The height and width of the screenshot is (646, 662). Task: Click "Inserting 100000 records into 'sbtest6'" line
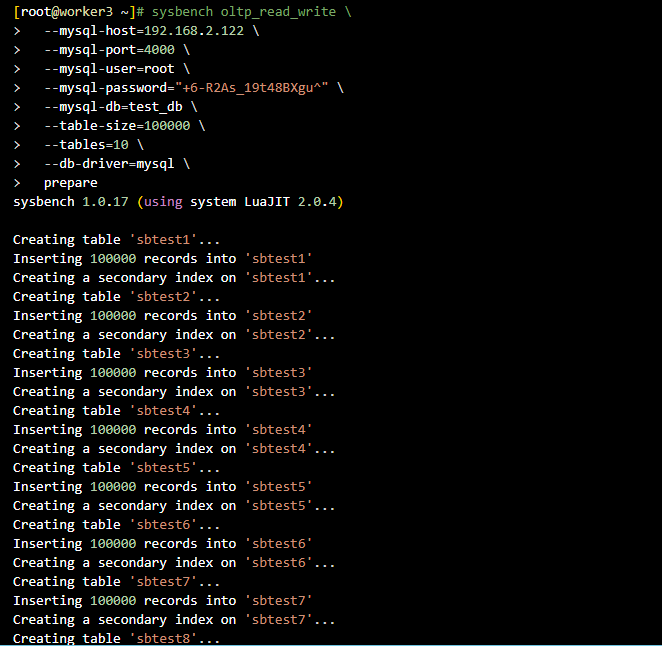pyautogui.click(x=163, y=544)
